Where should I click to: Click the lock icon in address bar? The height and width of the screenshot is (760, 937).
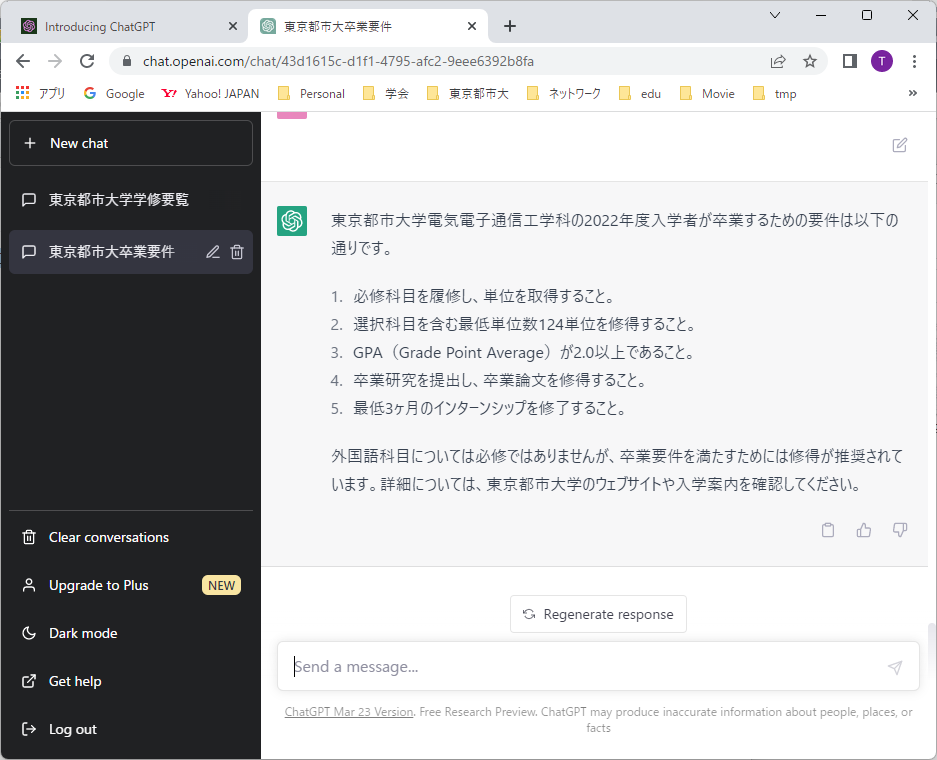[x=127, y=61]
